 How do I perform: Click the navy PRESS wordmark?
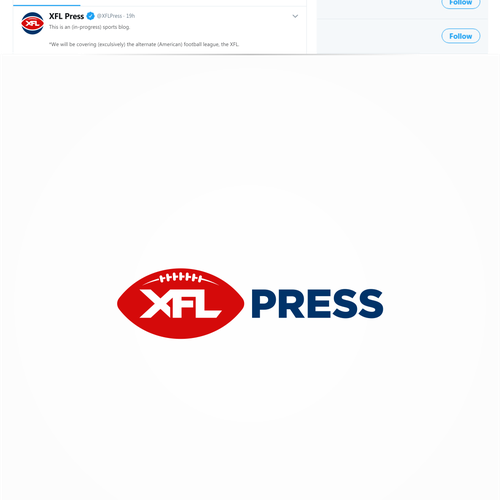coord(317,304)
